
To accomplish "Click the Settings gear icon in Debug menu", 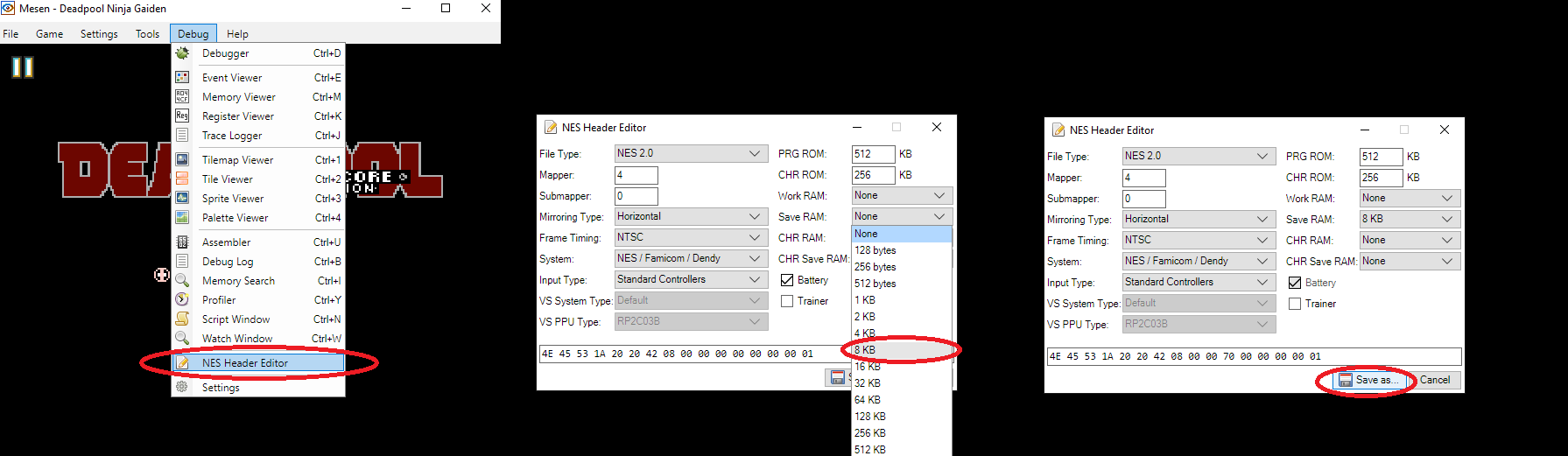I will tap(182, 387).
